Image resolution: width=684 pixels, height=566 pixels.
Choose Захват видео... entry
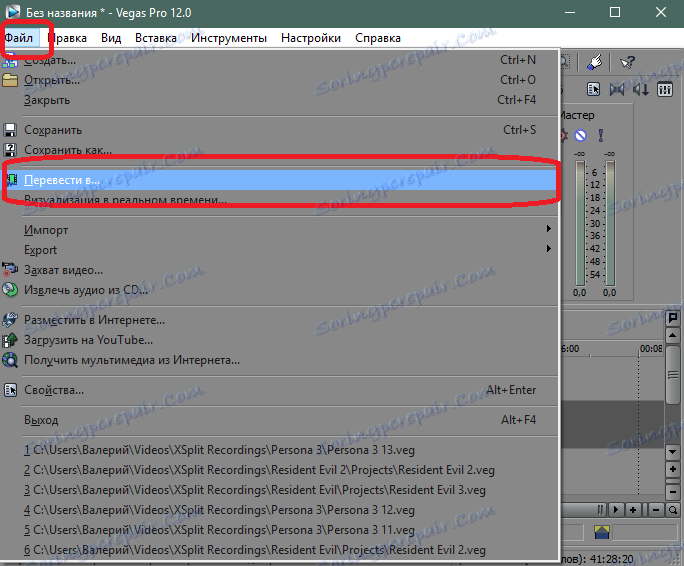(x=280, y=270)
